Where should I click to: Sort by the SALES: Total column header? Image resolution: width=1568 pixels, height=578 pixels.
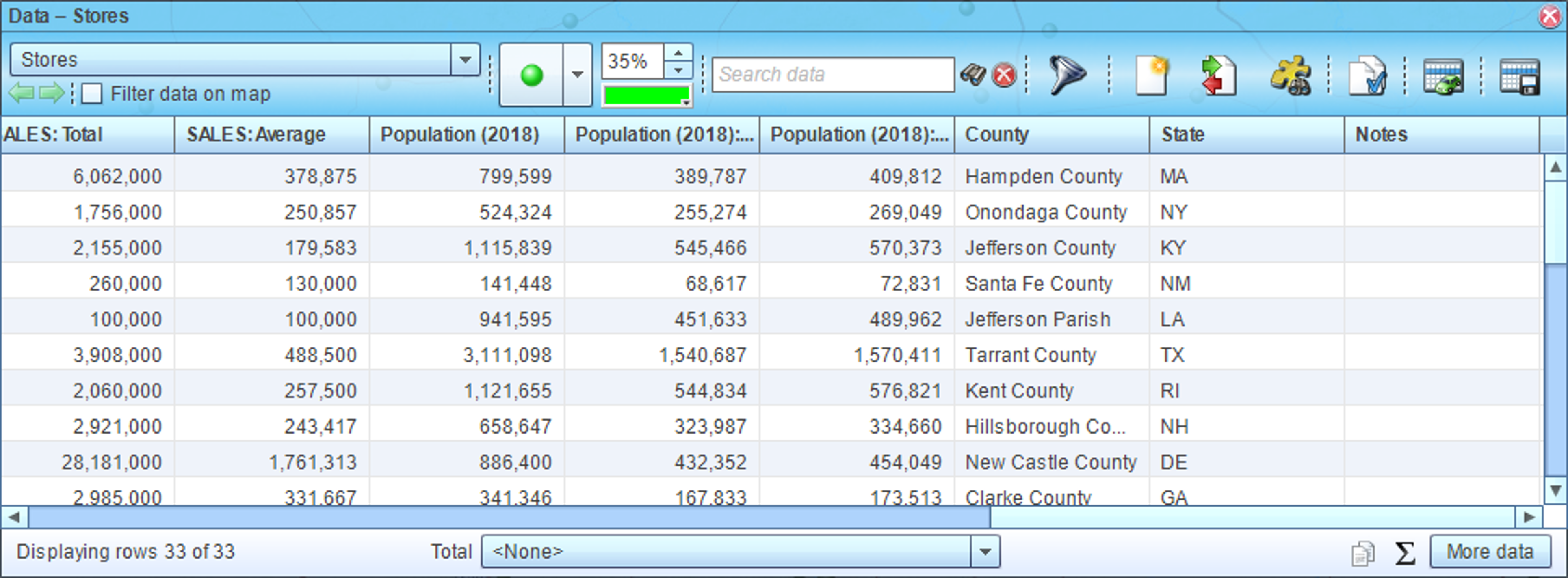coord(87,134)
